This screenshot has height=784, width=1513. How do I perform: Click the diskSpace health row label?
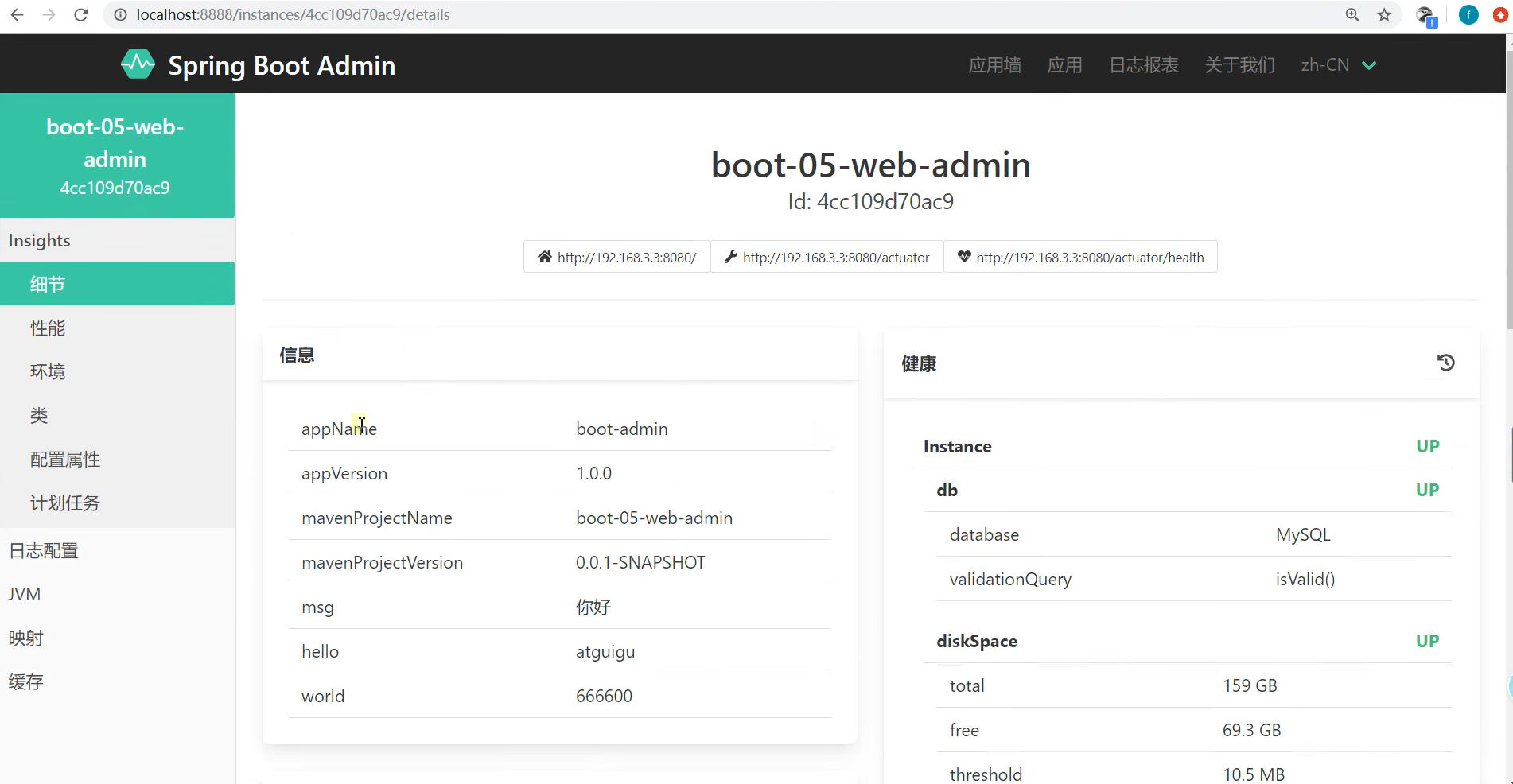pos(977,642)
